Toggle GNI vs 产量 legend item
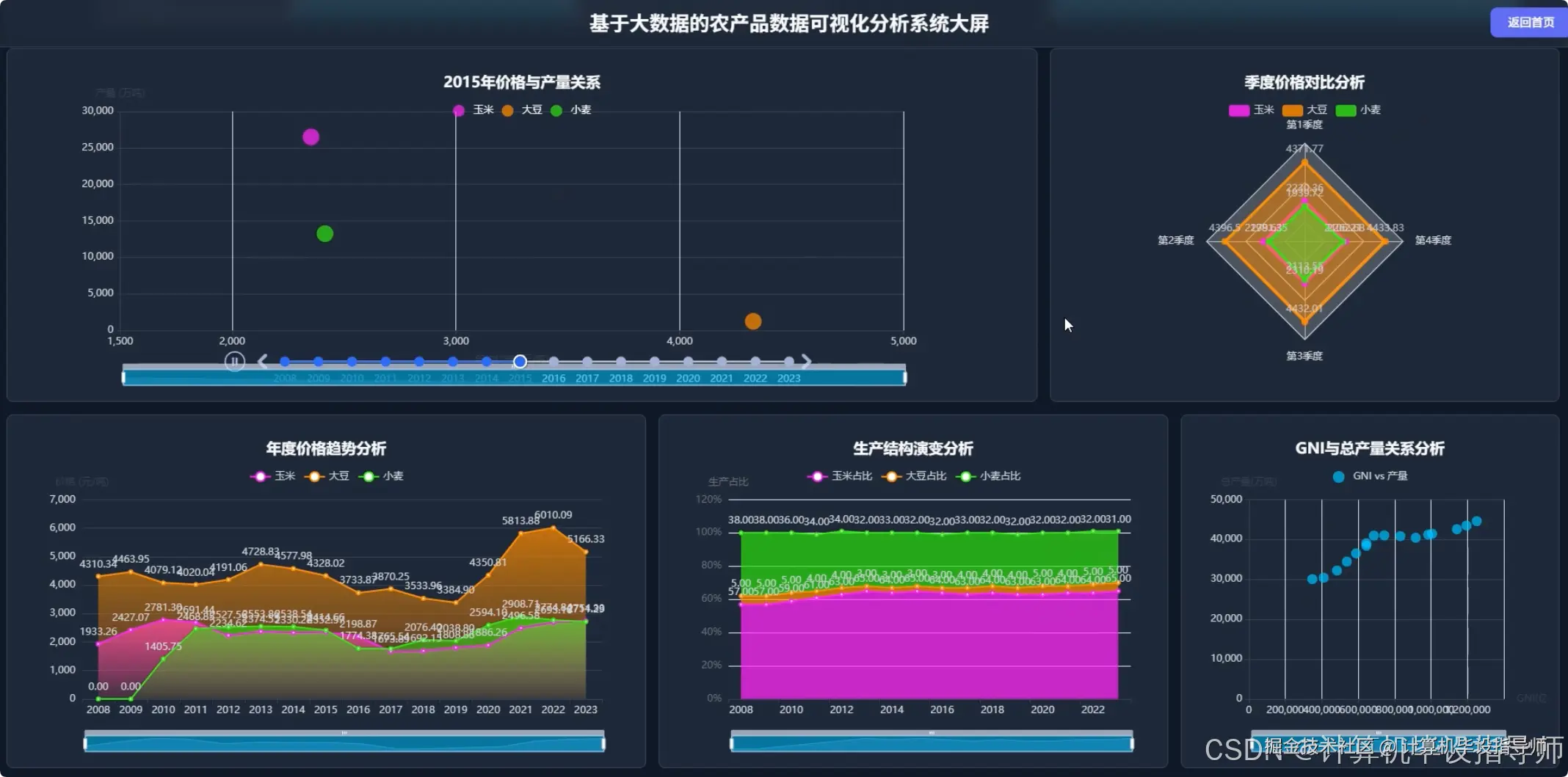This screenshot has width=1568, height=777. (1370, 476)
